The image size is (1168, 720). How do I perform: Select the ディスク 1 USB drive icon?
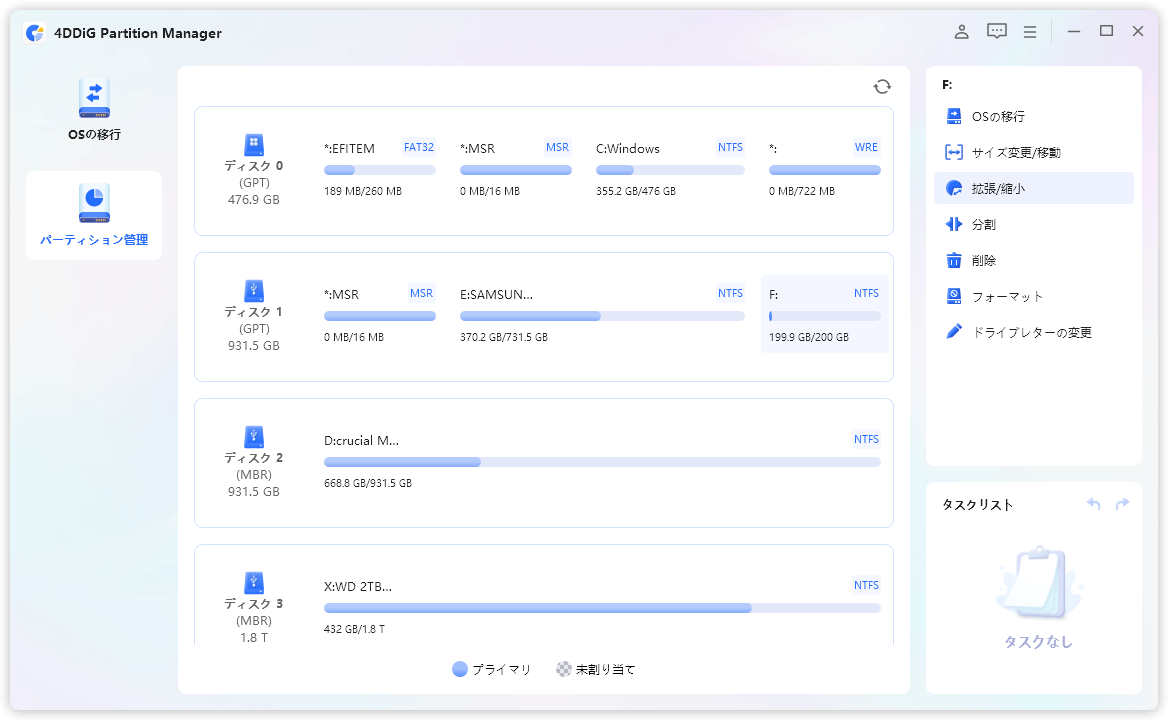point(254,290)
